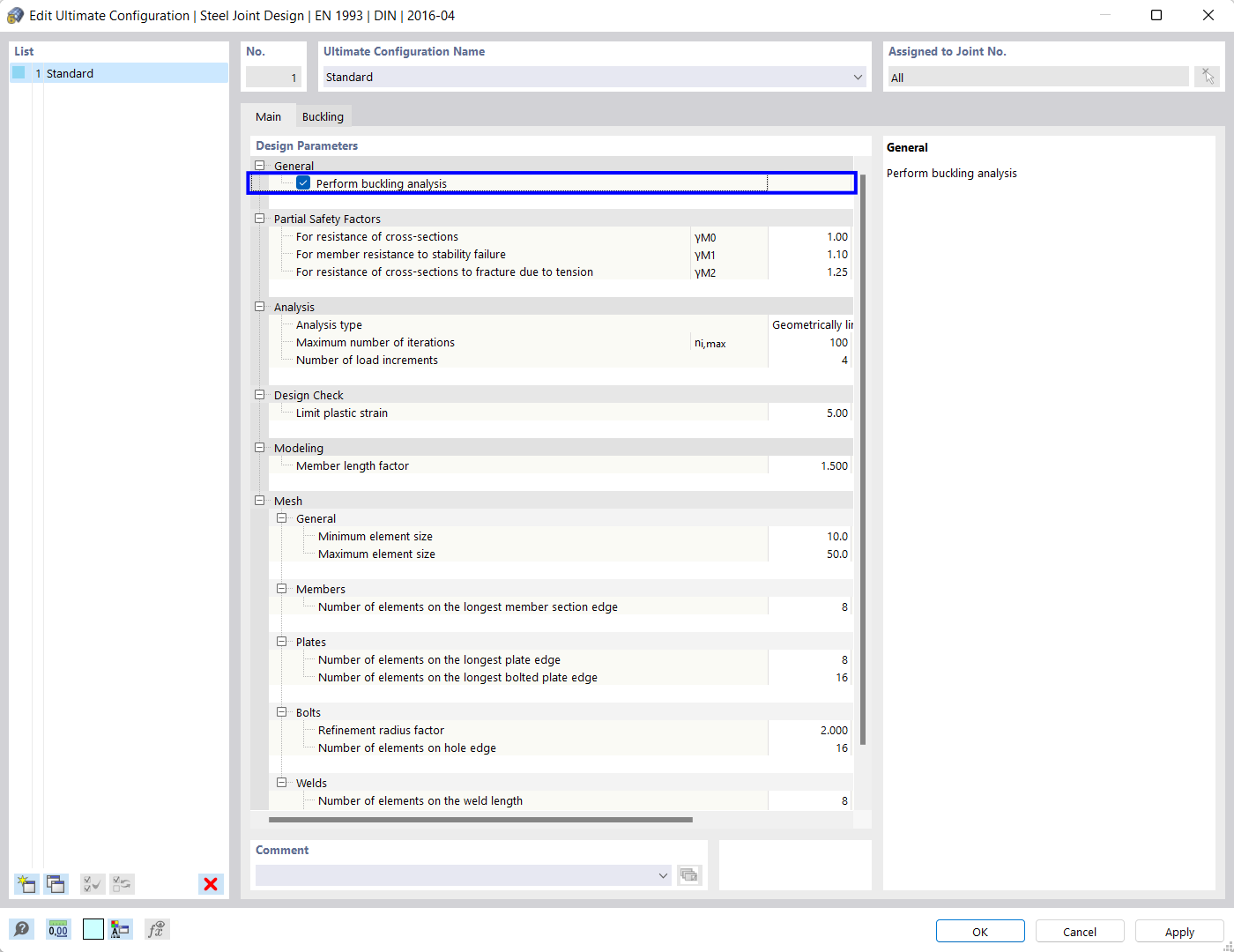Apply the configuration changes
This screenshot has width=1234, height=952.
pos(1179,931)
